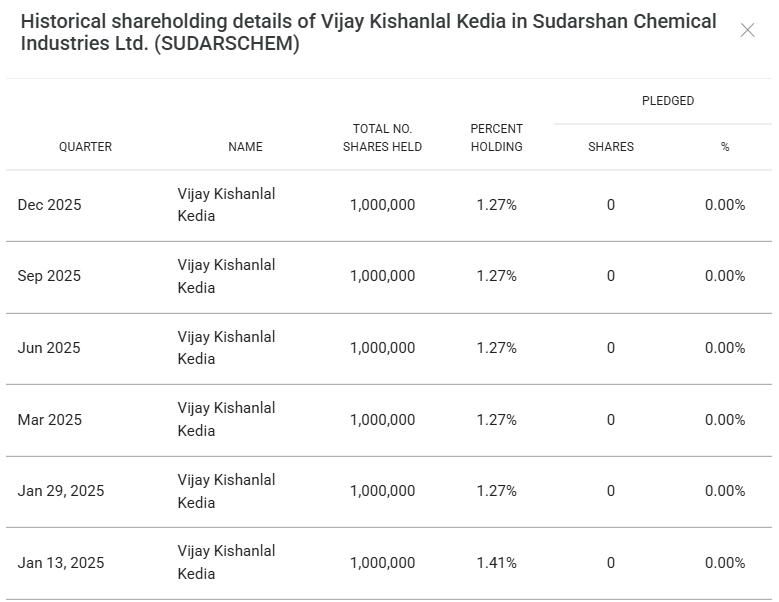Select the Jun 2025 quarter cell

(x=49, y=348)
